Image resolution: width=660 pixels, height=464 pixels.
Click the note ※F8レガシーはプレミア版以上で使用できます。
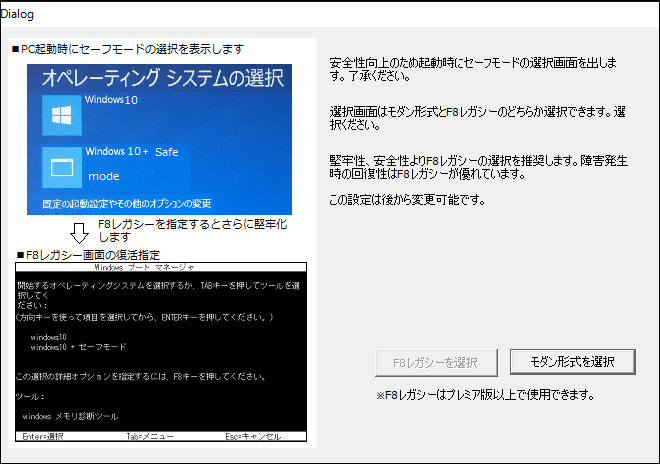(x=485, y=395)
